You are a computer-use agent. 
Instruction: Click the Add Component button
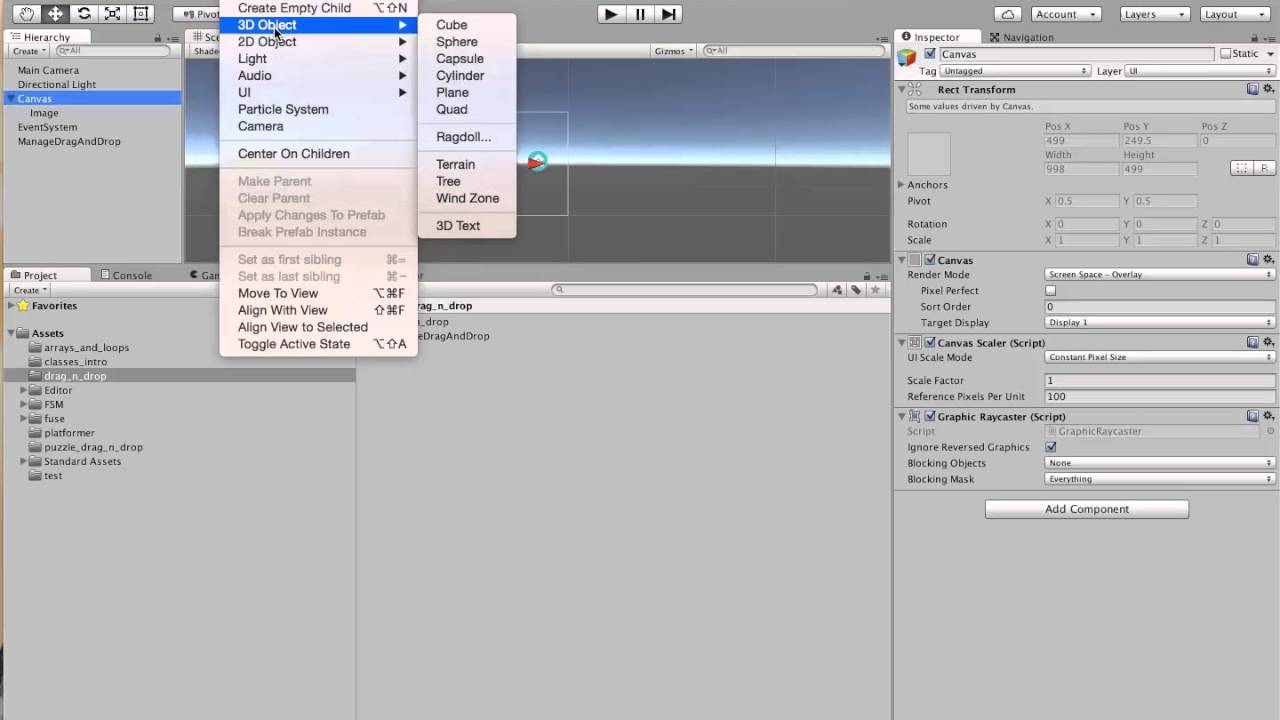pos(1086,509)
